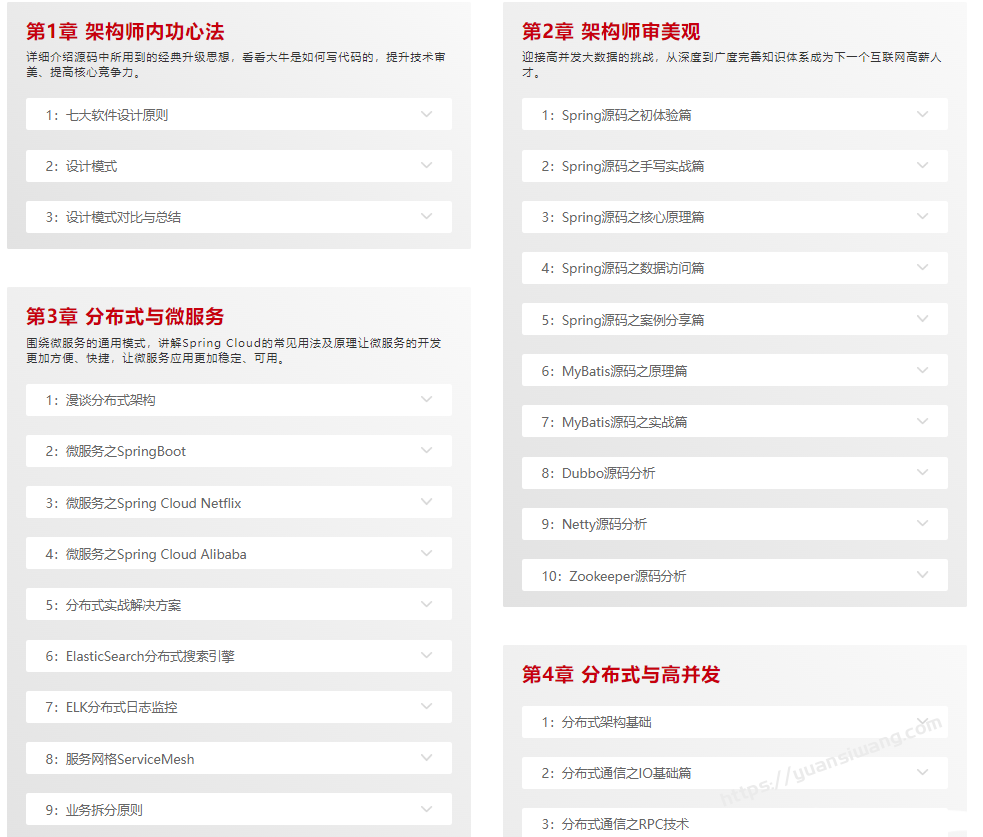Expand the Spring源码之数据访问篇 chevron
This screenshot has height=837, width=983.
click(x=922, y=267)
